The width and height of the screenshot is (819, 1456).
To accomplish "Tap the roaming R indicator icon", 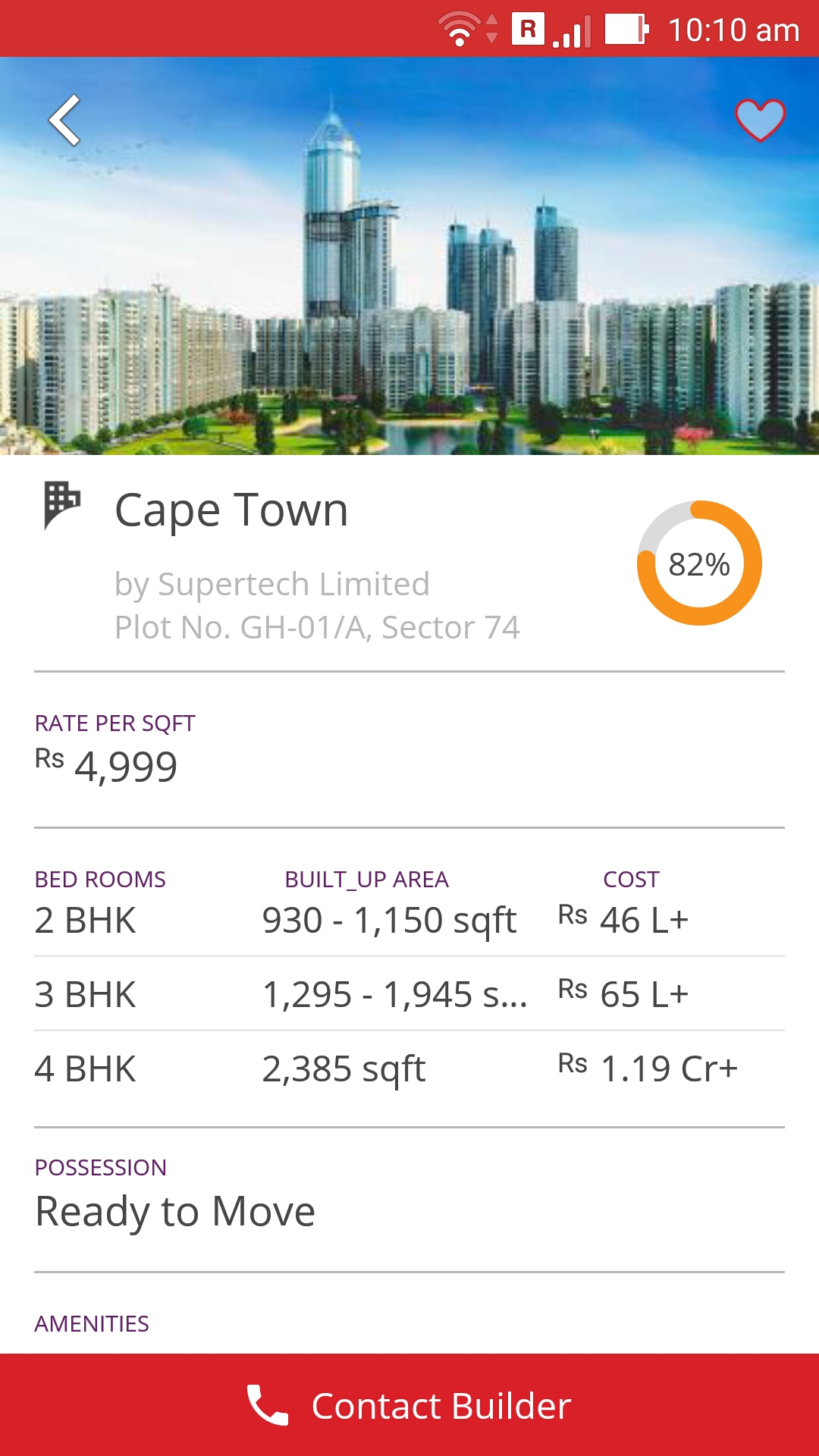I will pos(528,29).
